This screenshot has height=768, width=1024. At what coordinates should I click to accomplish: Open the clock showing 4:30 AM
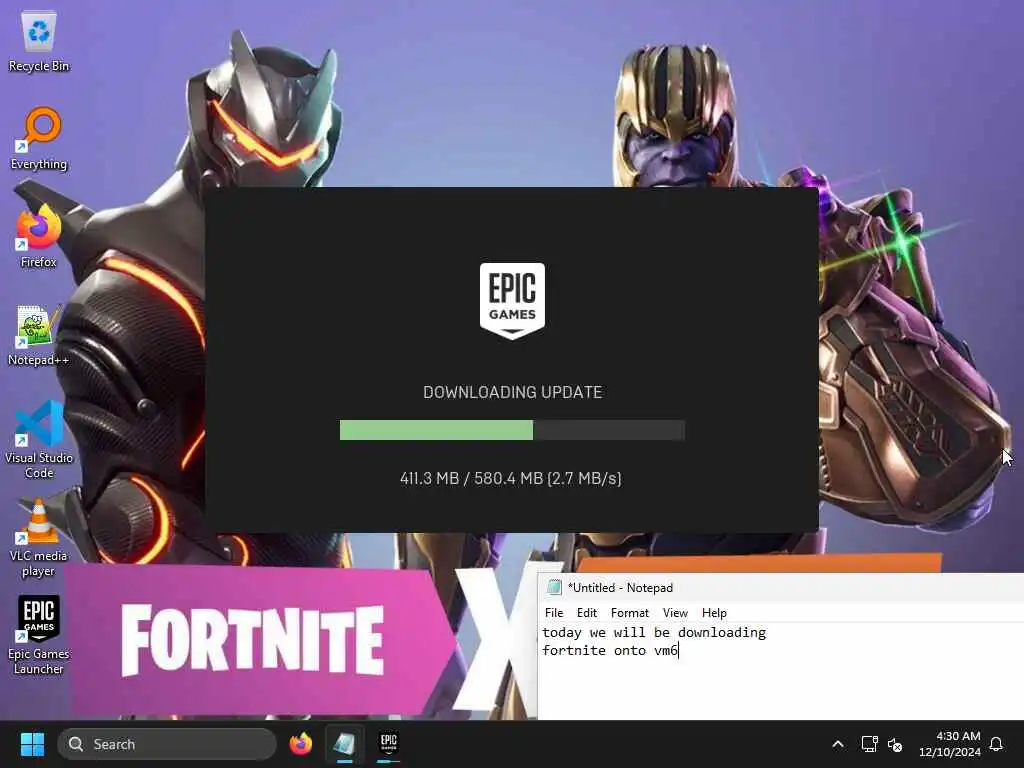coord(950,744)
